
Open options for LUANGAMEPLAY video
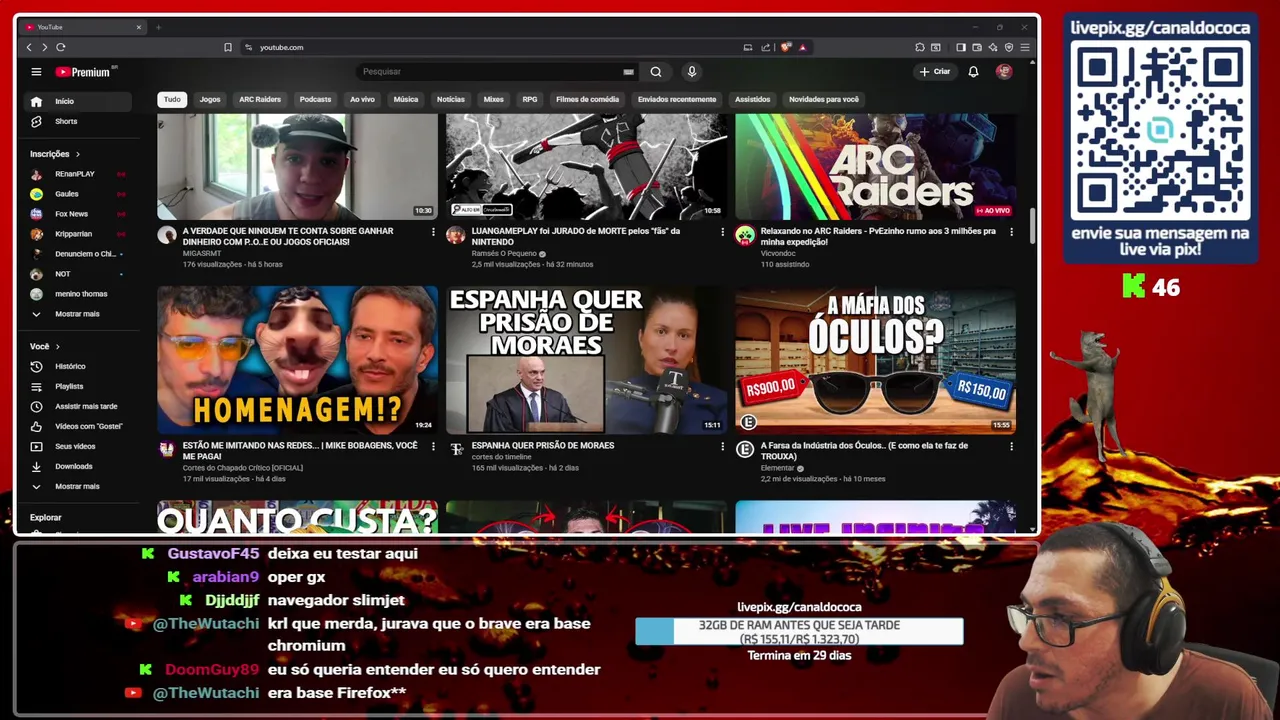point(722,232)
